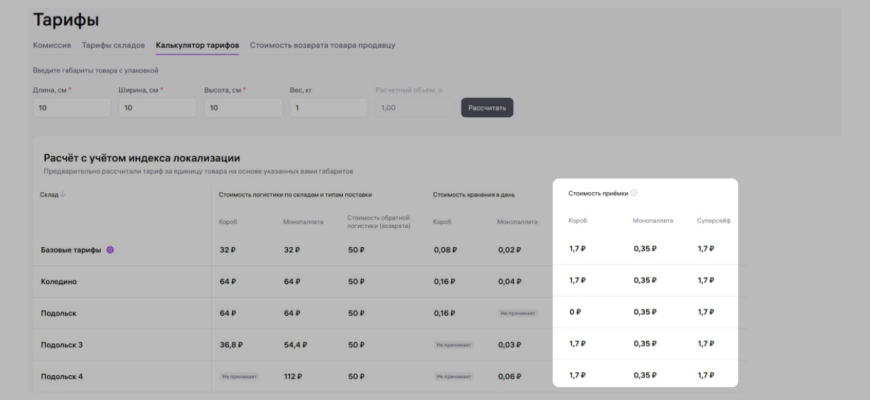Image resolution: width=870 pixels, height=400 pixels.
Task: Click the Подольск 4 warehouse row name
Action: point(62,376)
